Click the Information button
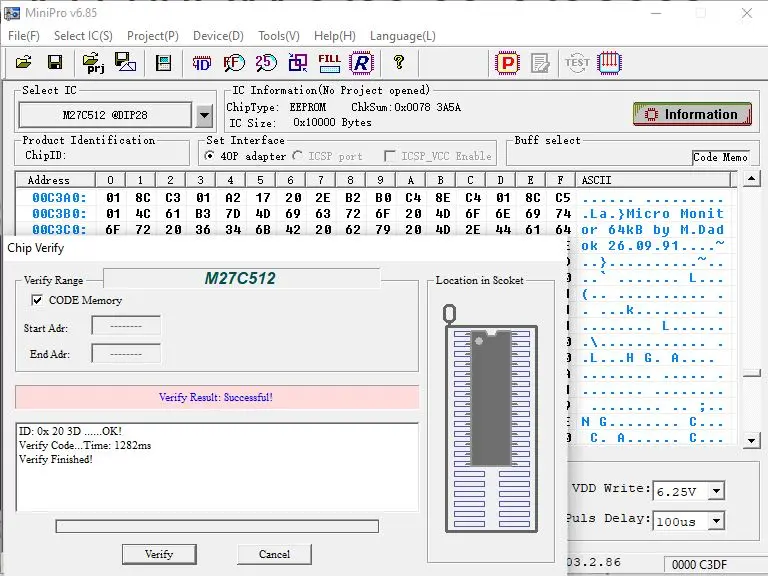Screen dimensions: 768x576 point(692,114)
